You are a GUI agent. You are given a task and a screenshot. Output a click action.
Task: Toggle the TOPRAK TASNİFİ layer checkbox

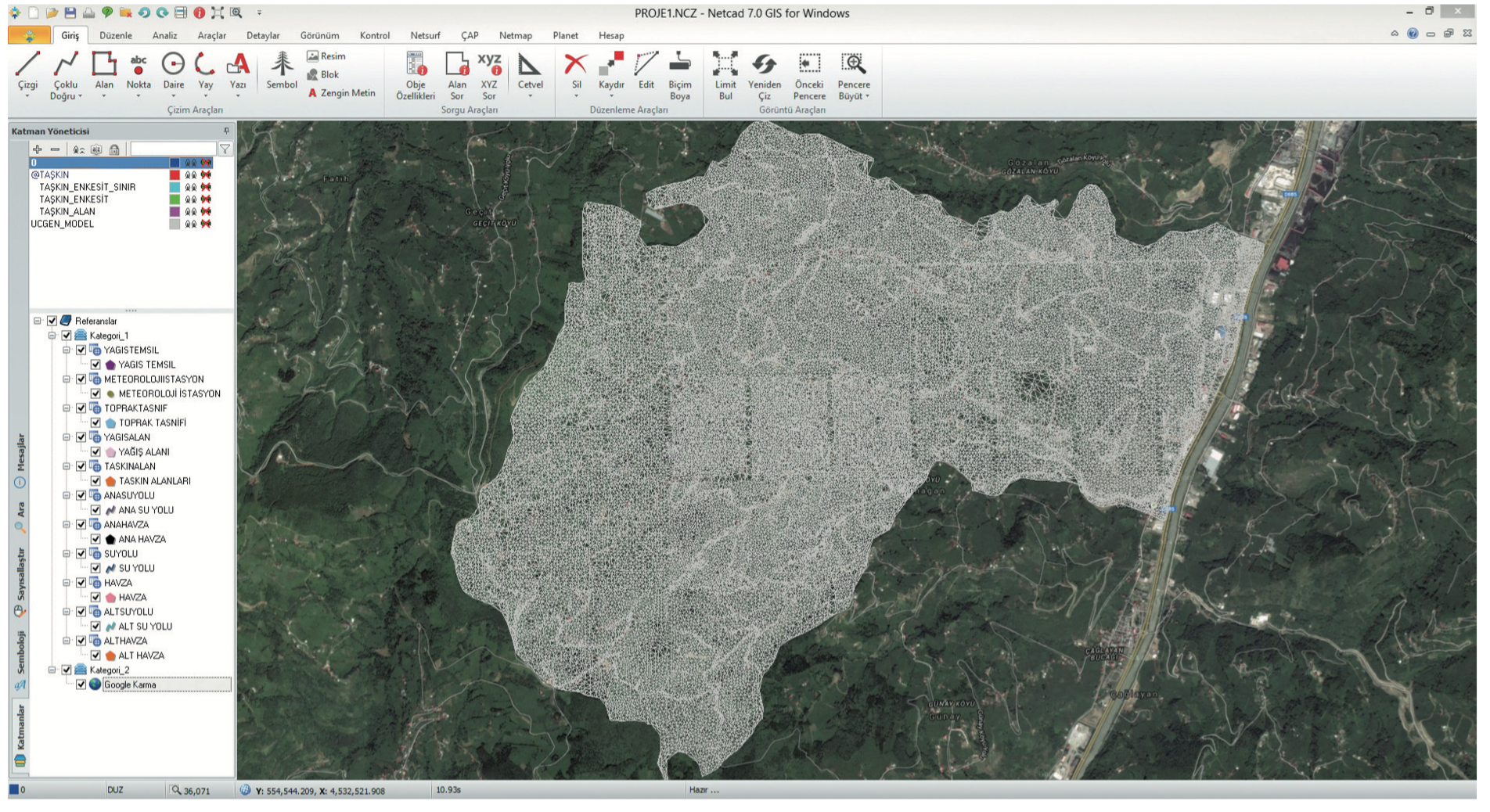pos(95,423)
